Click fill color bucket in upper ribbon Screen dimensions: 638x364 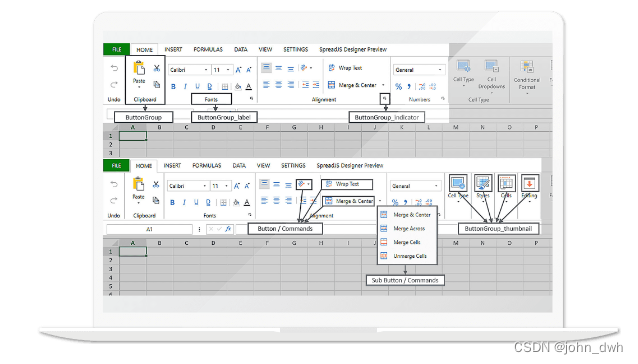point(238,86)
